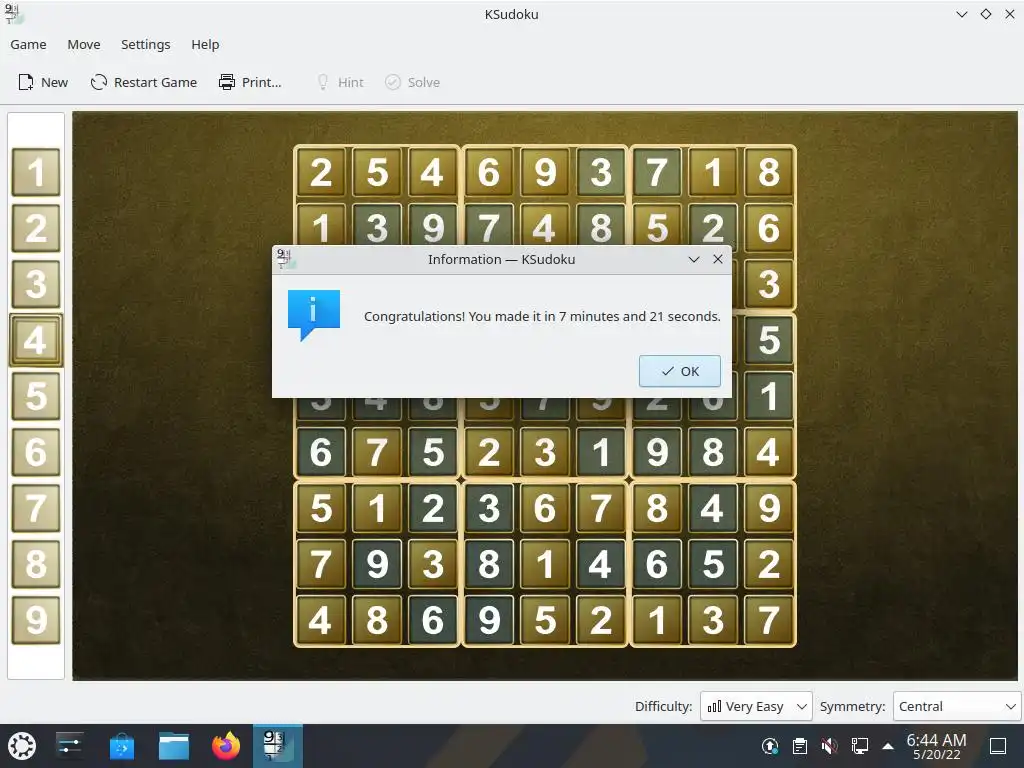Select number 9 in the number palette
This screenshot has width=1024, height=768.
pos(36,620)
